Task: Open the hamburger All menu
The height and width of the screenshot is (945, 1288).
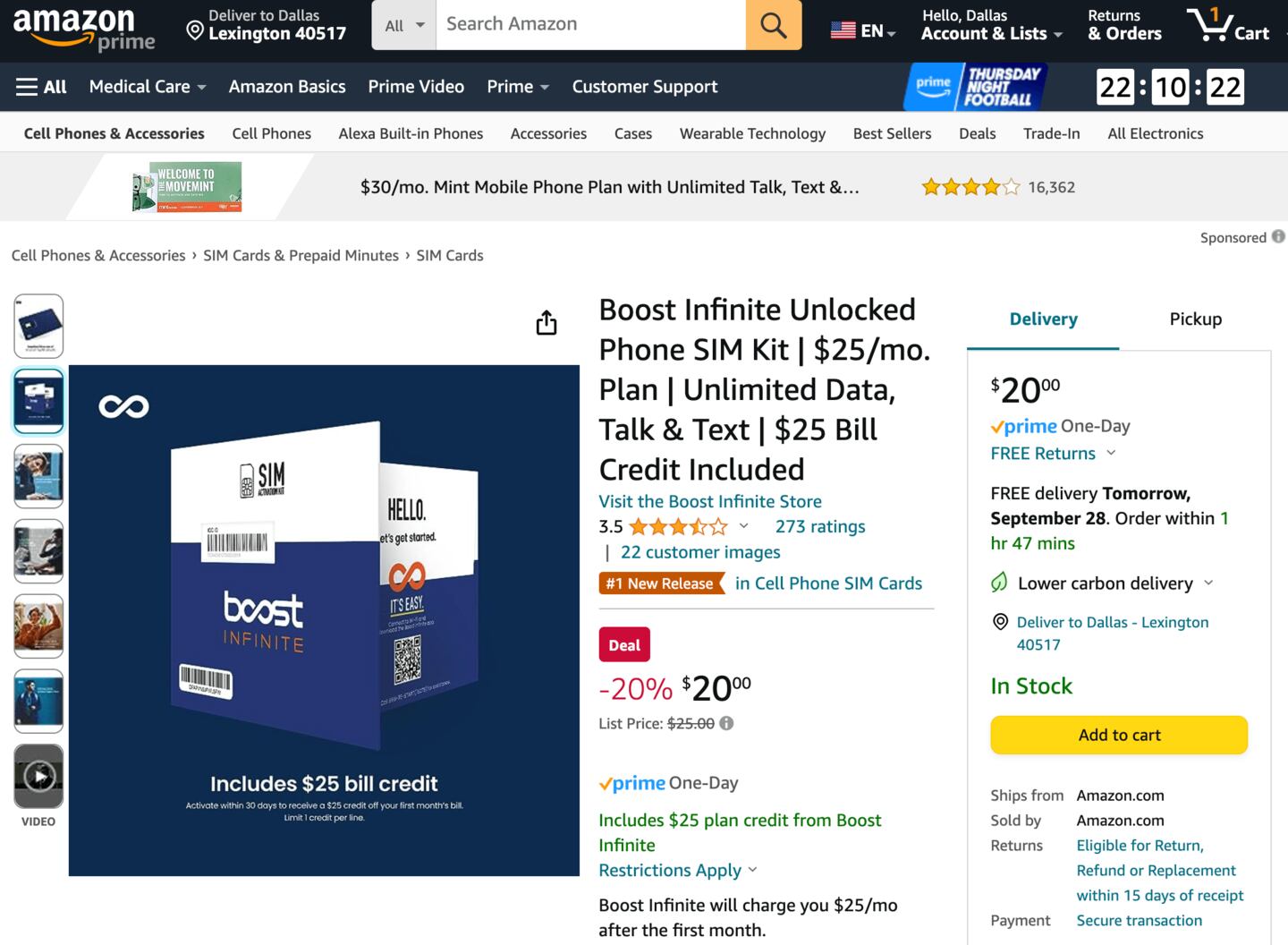Action: (41, 87)
